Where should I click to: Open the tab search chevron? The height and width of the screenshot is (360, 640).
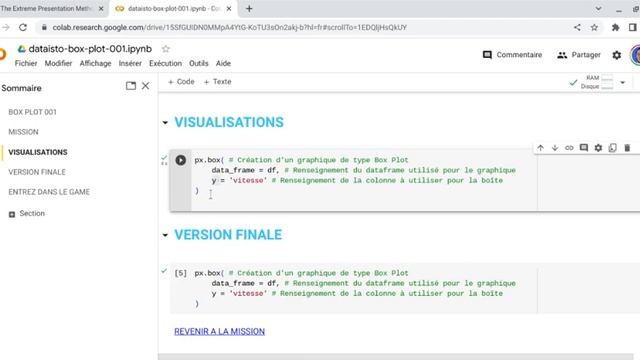[x=598, y=9]
